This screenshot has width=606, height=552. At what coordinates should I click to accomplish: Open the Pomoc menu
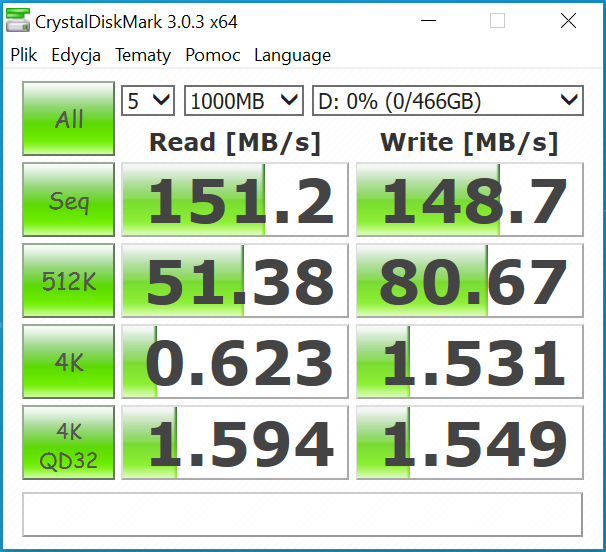213,55
